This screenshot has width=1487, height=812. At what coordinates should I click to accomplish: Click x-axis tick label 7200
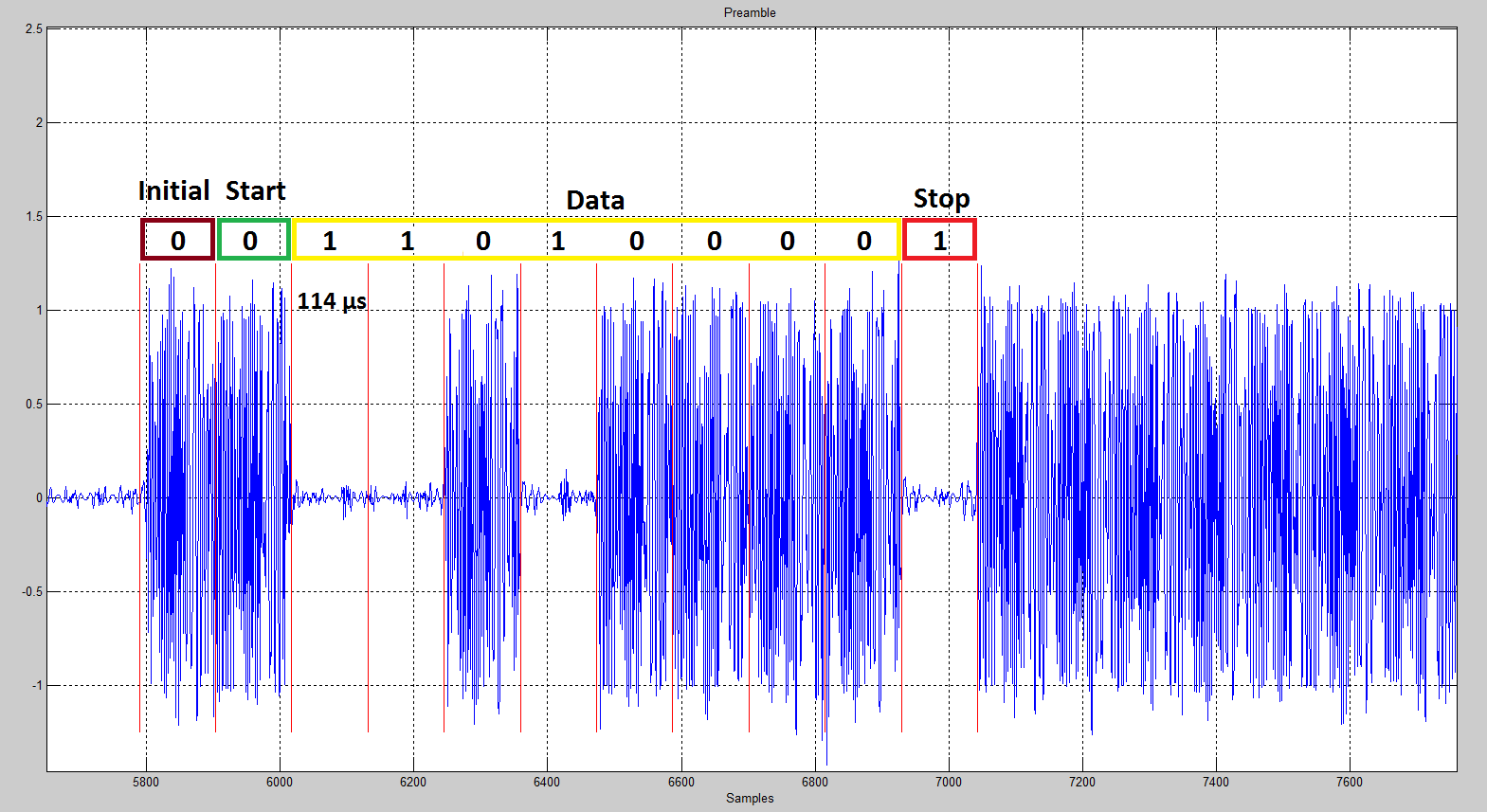click(1082, 782)
